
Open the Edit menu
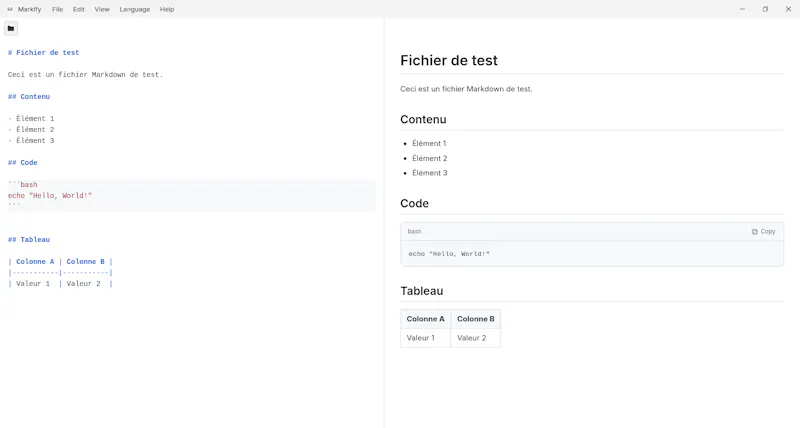coord(79,9)
